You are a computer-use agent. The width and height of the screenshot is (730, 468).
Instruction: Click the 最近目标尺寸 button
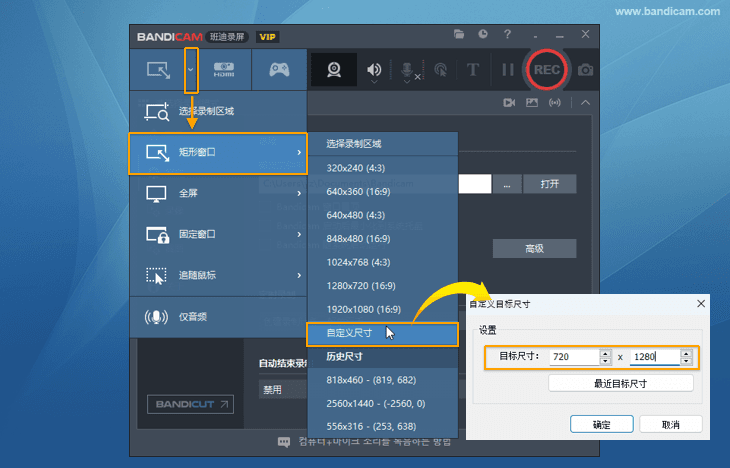620,383
